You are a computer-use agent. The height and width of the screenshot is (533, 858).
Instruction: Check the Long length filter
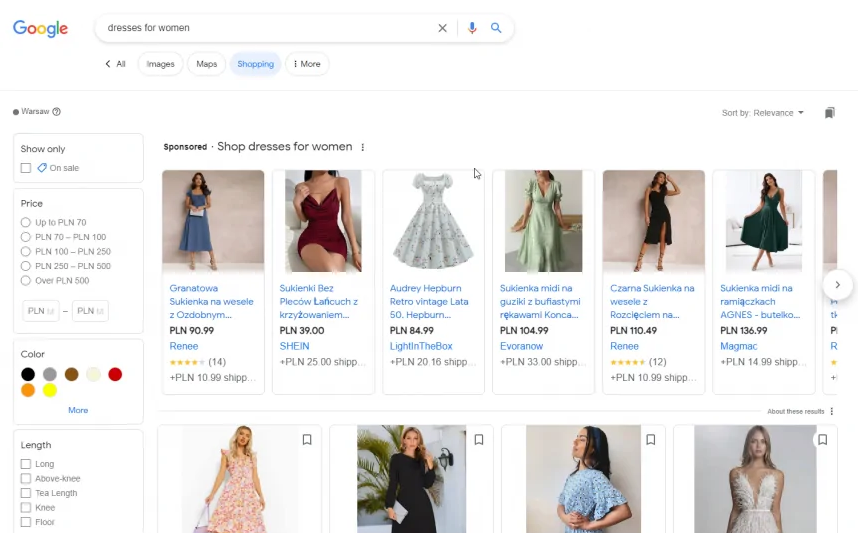point(26,464)
